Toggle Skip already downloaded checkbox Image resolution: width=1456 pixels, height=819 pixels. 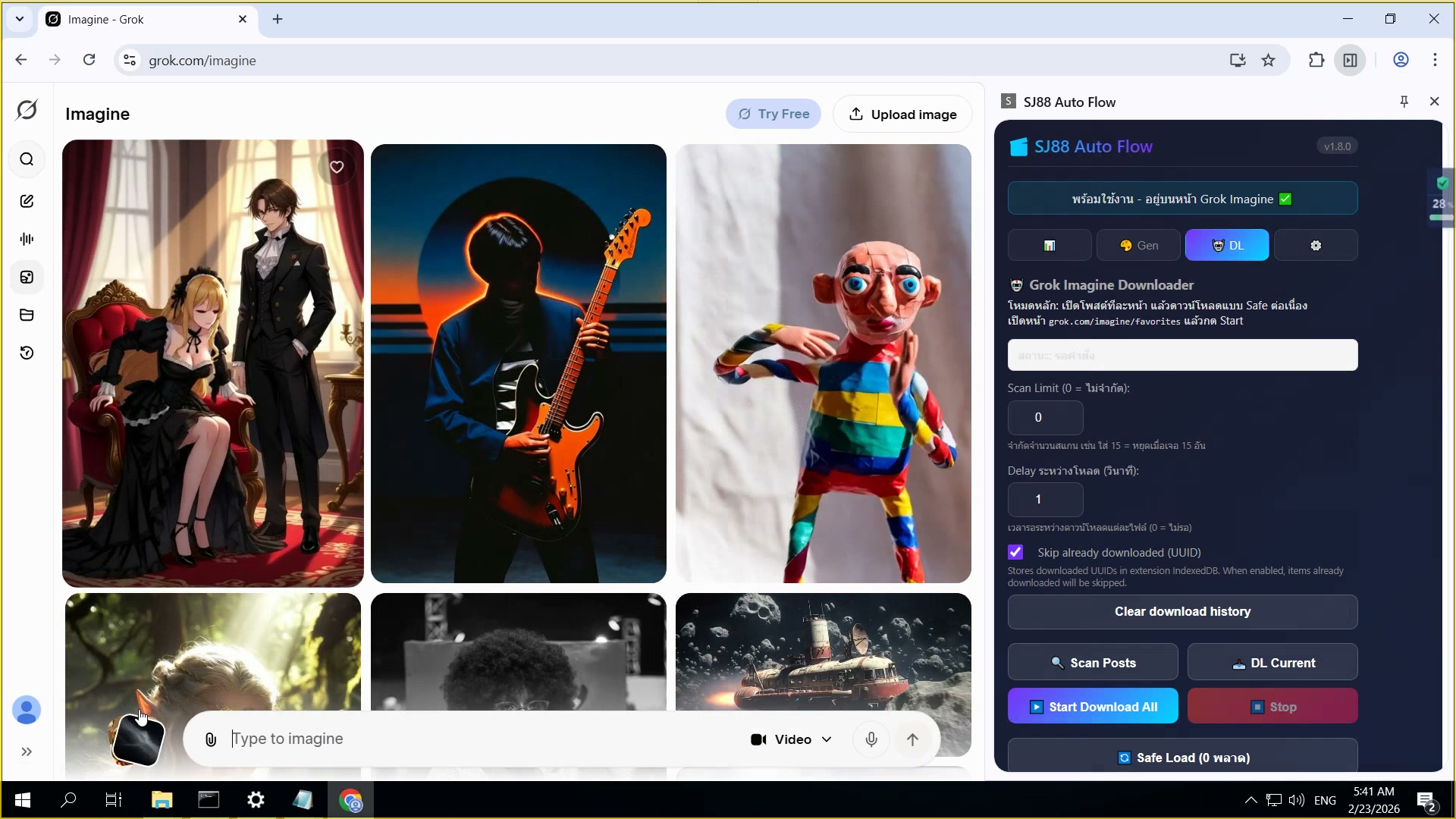1015,552
